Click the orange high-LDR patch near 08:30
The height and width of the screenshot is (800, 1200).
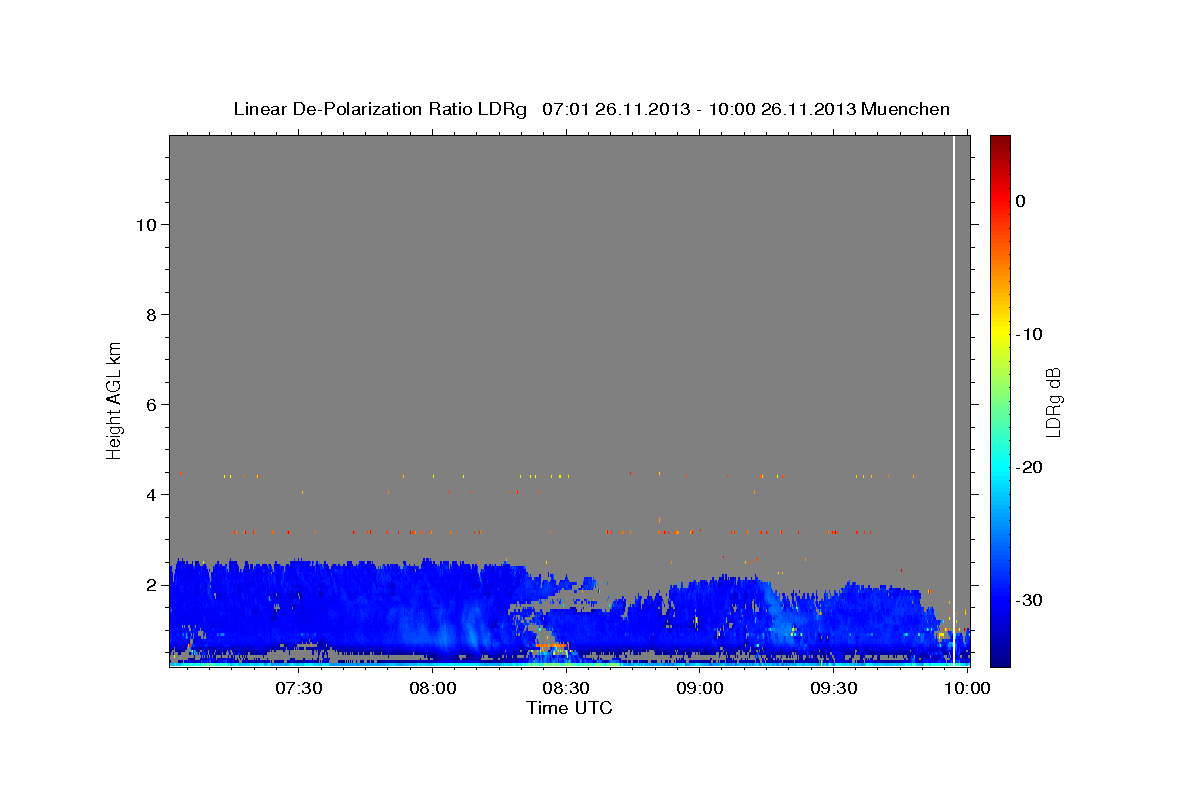552,646
